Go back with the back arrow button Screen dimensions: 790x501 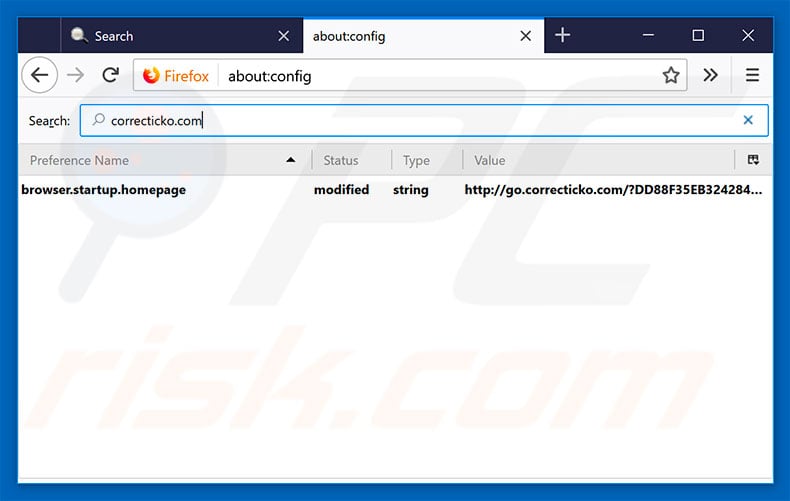[x=39, y=76]
